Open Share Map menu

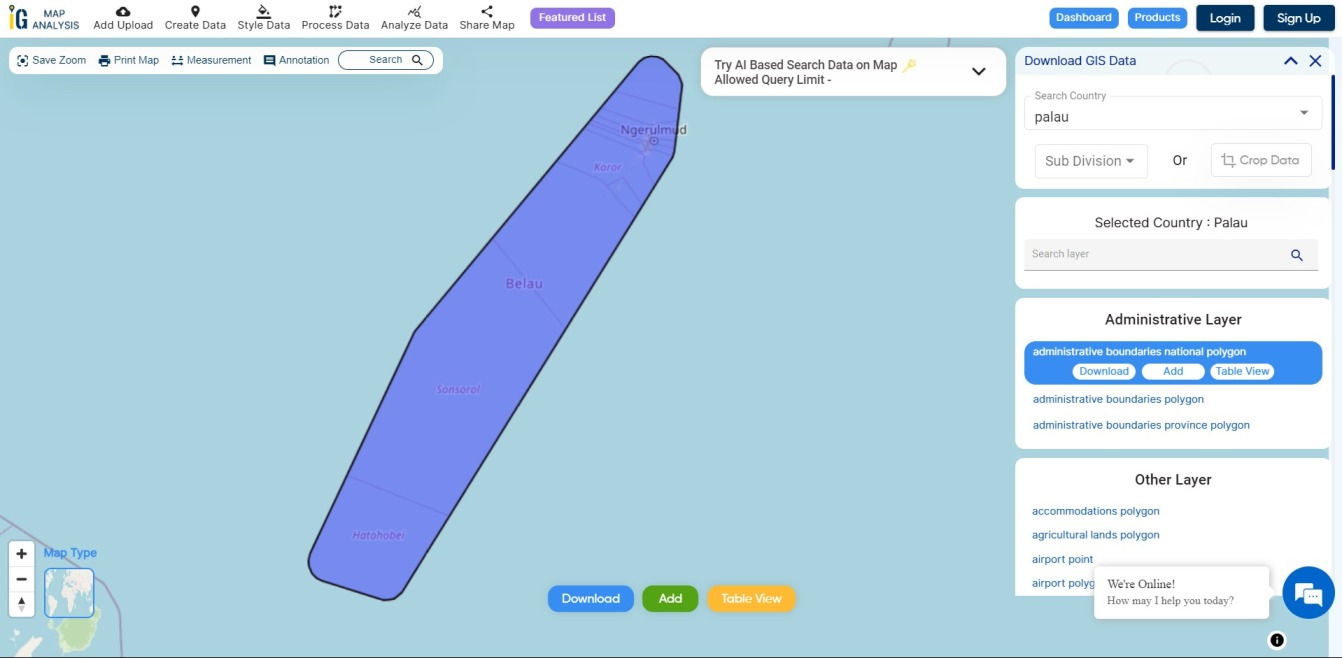point(487,18)
